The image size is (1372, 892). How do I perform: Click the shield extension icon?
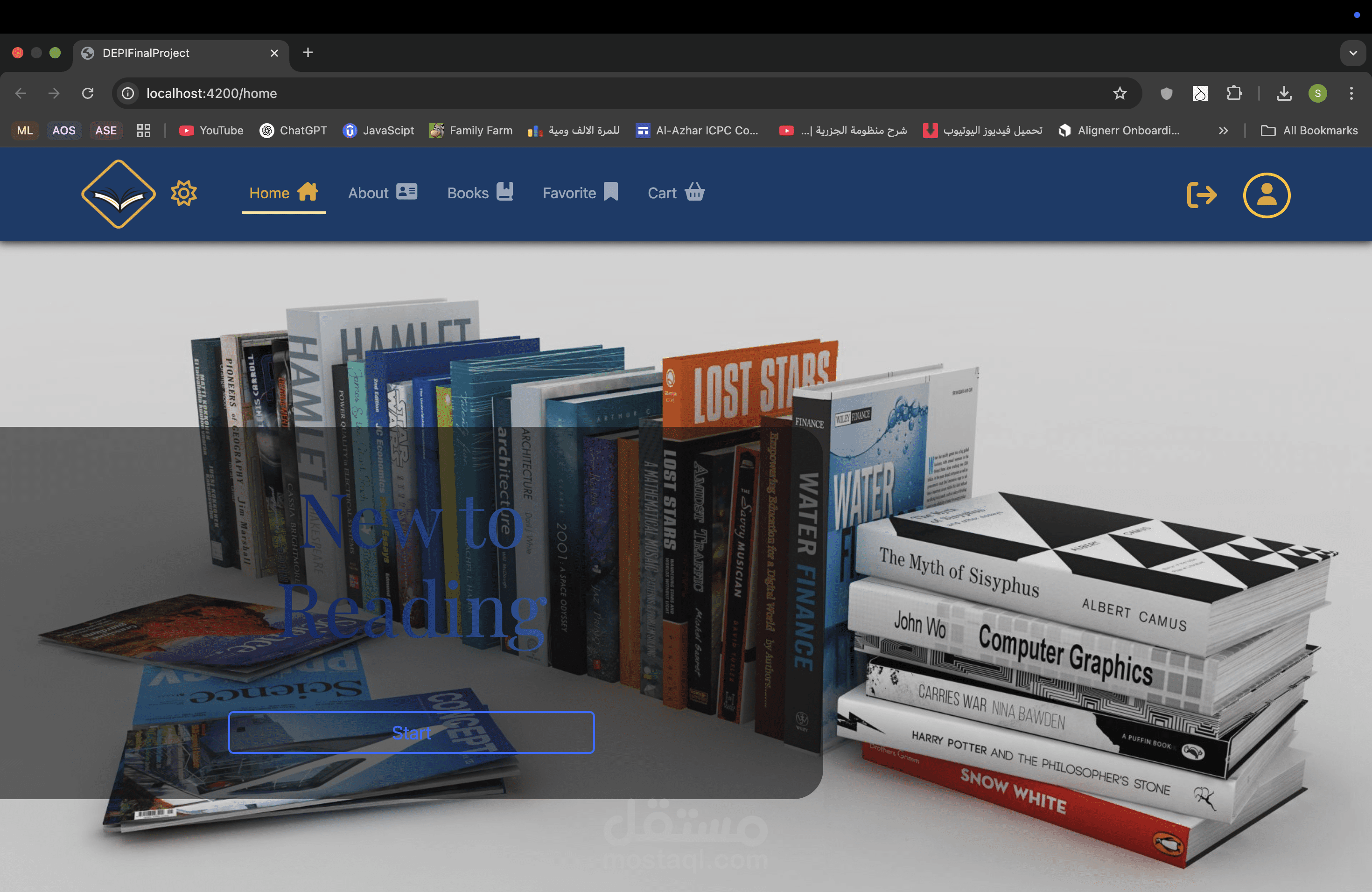click(x=1166, y=93)
